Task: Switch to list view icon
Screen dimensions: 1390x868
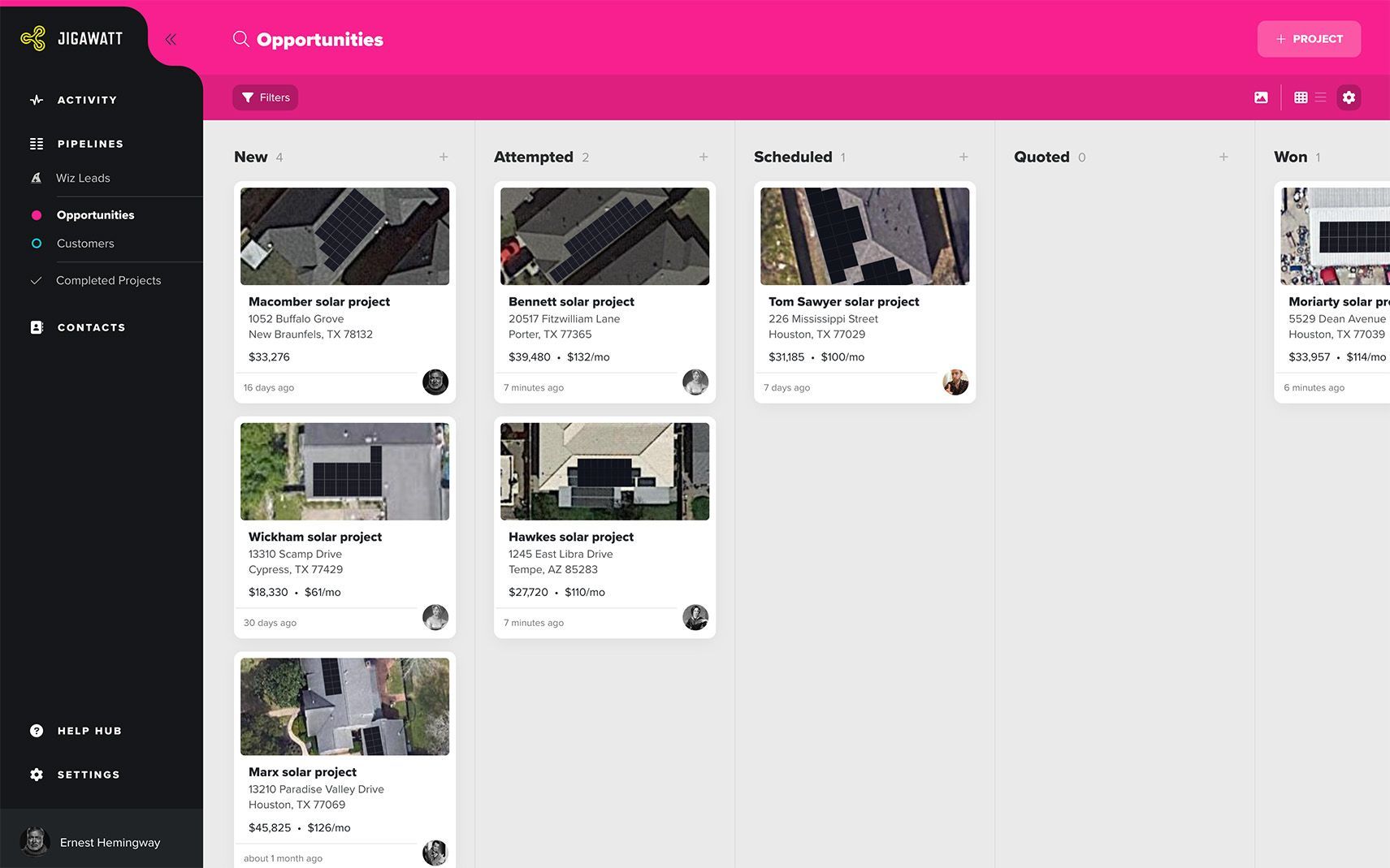Action: coord(1321,97)
